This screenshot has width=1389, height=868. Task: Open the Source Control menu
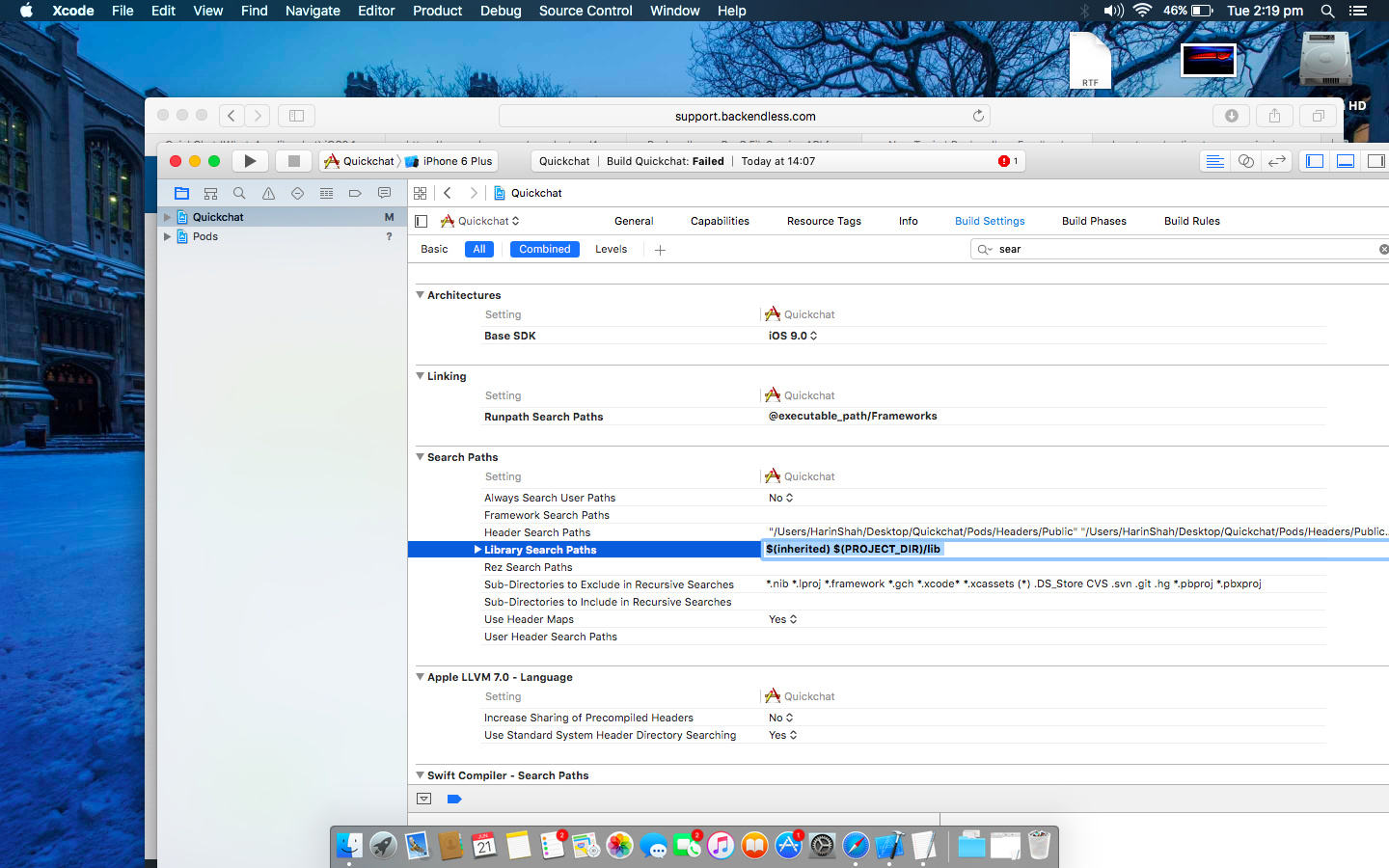(586, 11)
